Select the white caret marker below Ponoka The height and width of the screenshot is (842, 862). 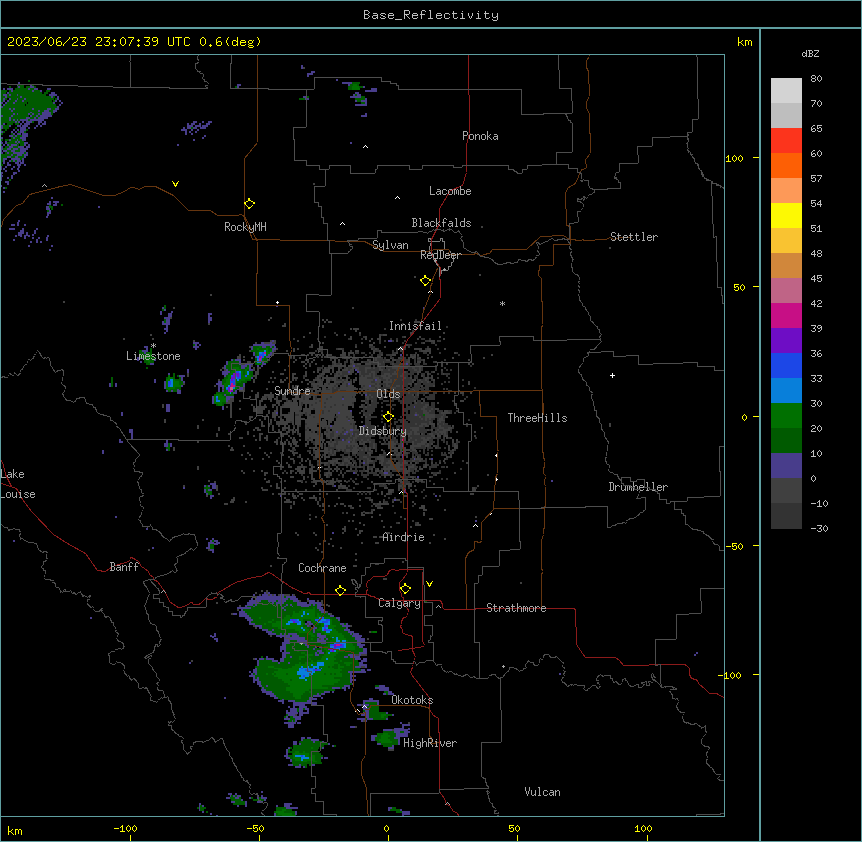366,147
